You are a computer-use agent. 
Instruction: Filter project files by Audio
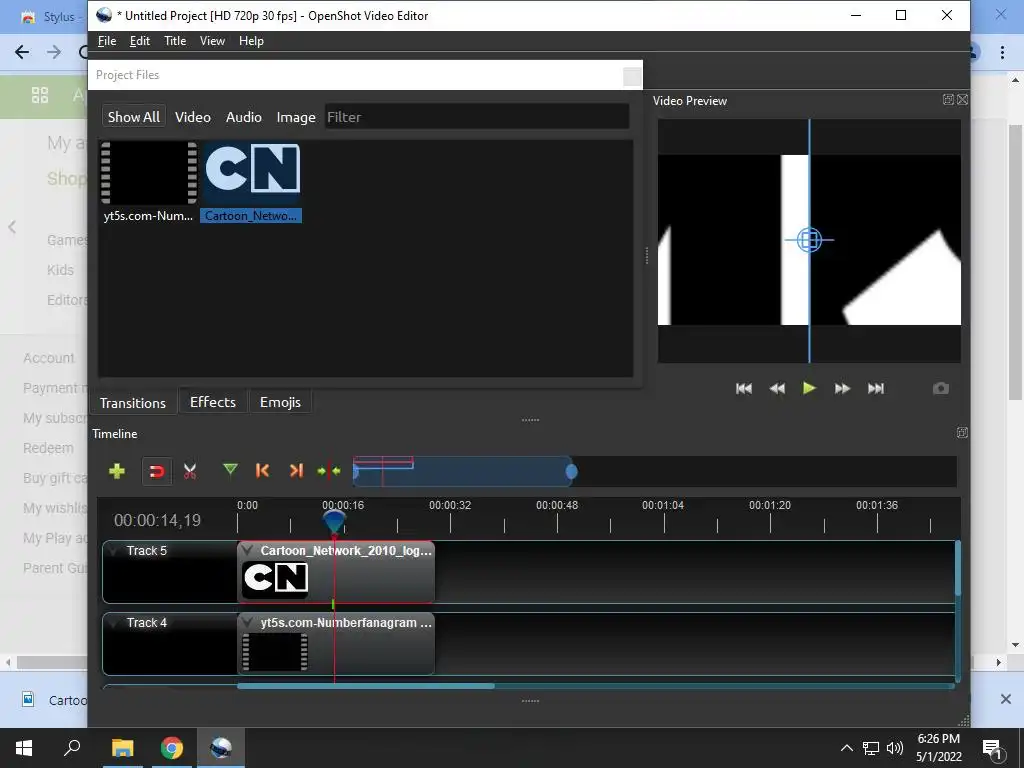pos(244,117)
